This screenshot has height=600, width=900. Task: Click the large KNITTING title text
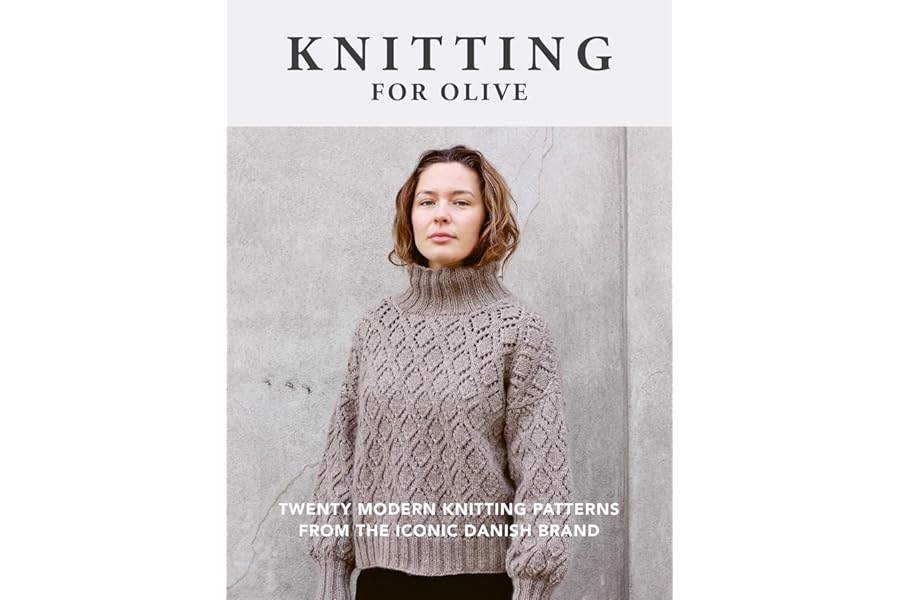tap(449, 53)
